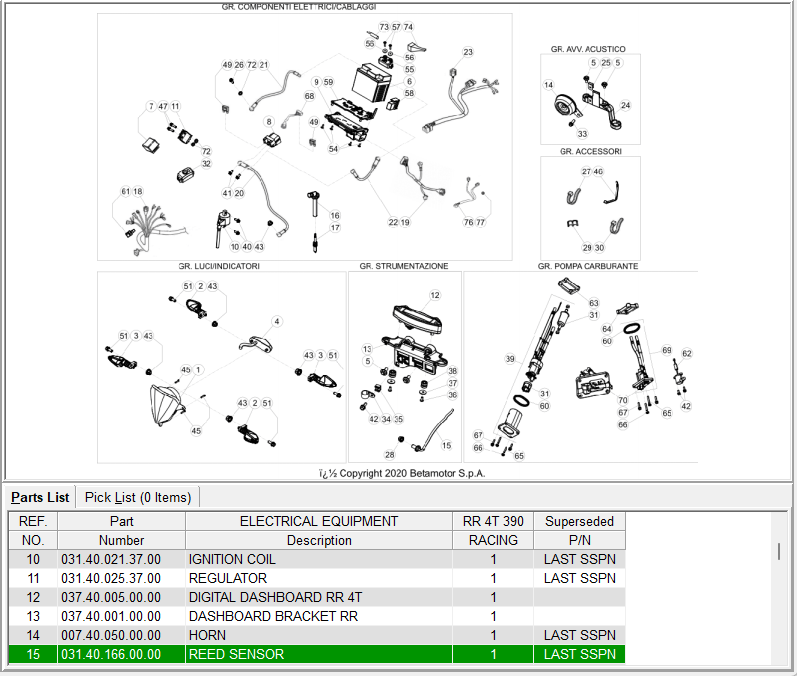Click callout number 14 on the horn

point(548,86)
